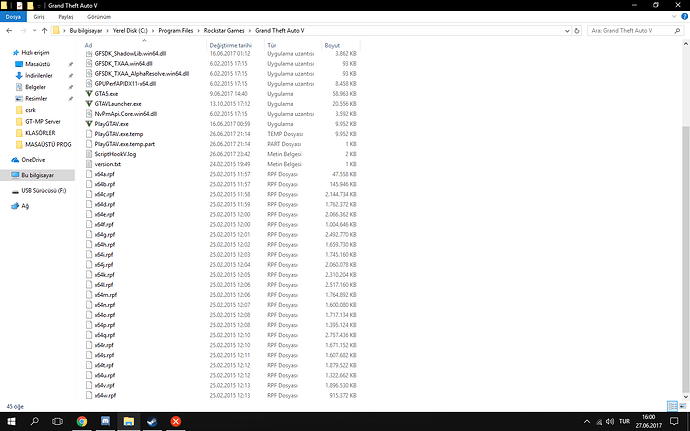Open Belgeler in the sidebar
690x431 pixels.
[35, 87]
